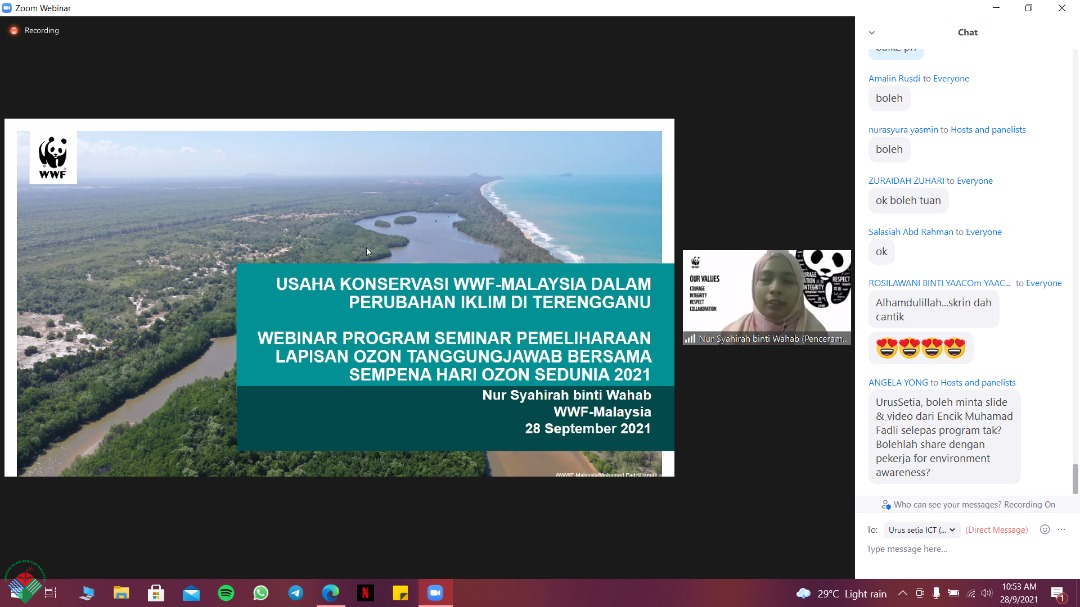Show hidden system tray icons chevron
Image resolution: width=1080 pixels, height=607 pixels.
click(x=902, y=593)
